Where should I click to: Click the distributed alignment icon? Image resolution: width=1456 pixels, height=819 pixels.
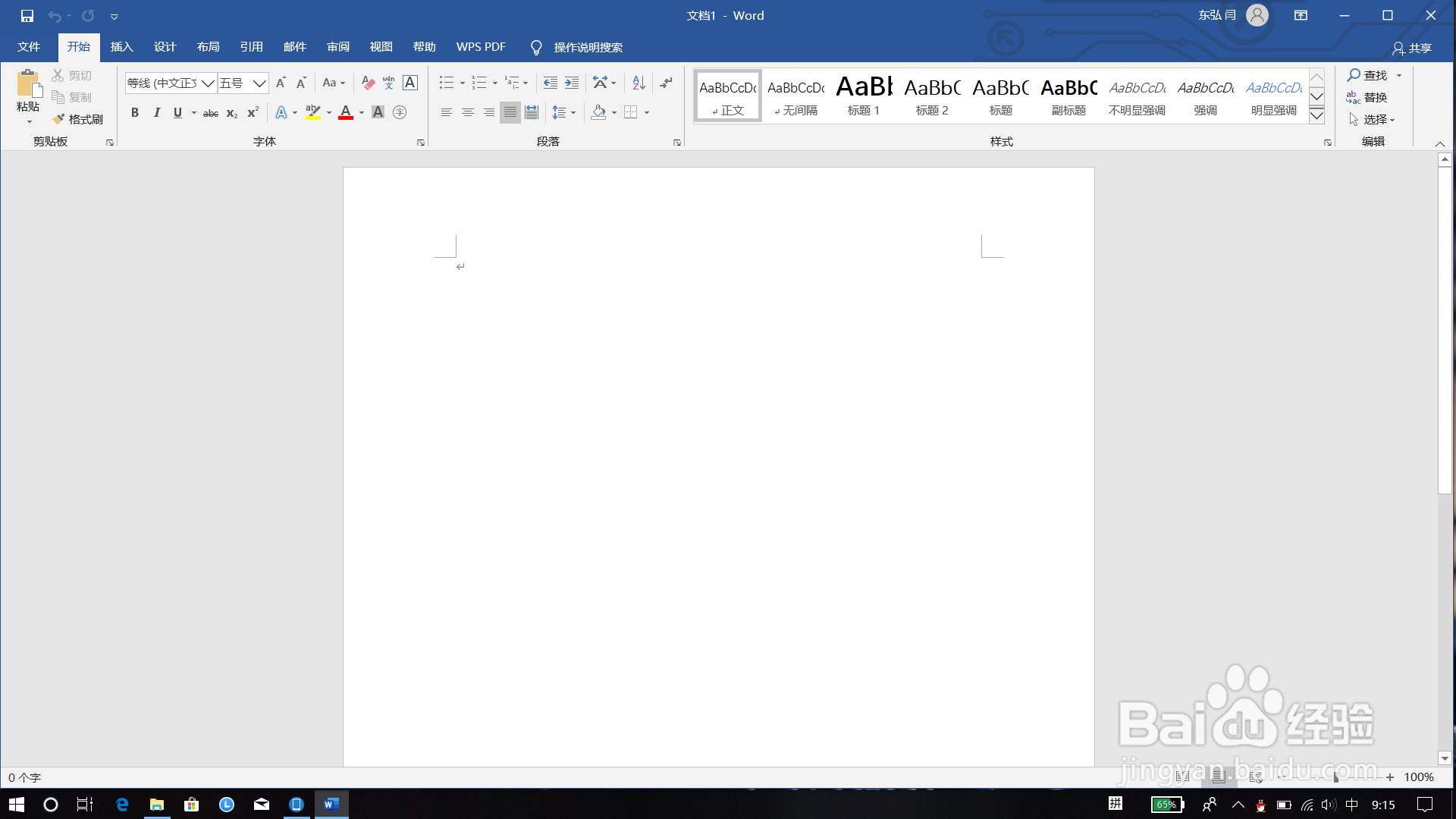(532, 112)
